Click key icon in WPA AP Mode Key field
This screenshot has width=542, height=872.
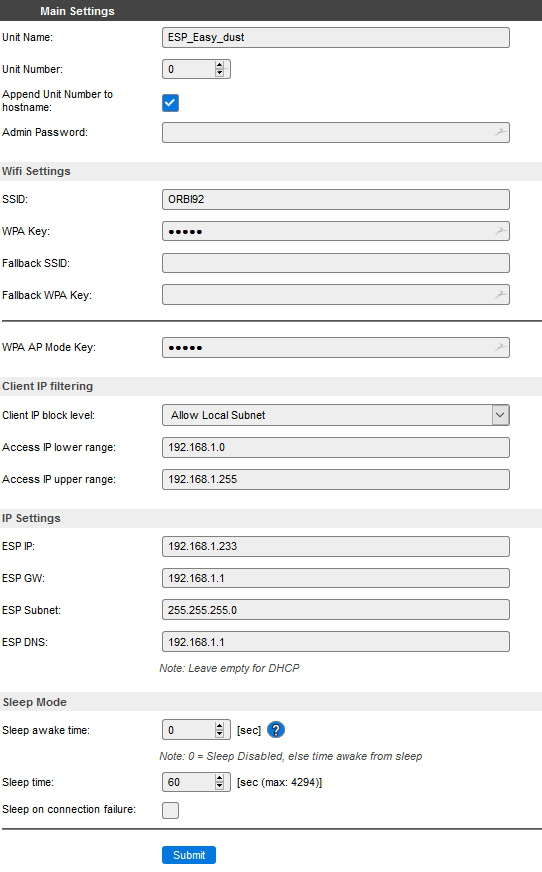501,348
